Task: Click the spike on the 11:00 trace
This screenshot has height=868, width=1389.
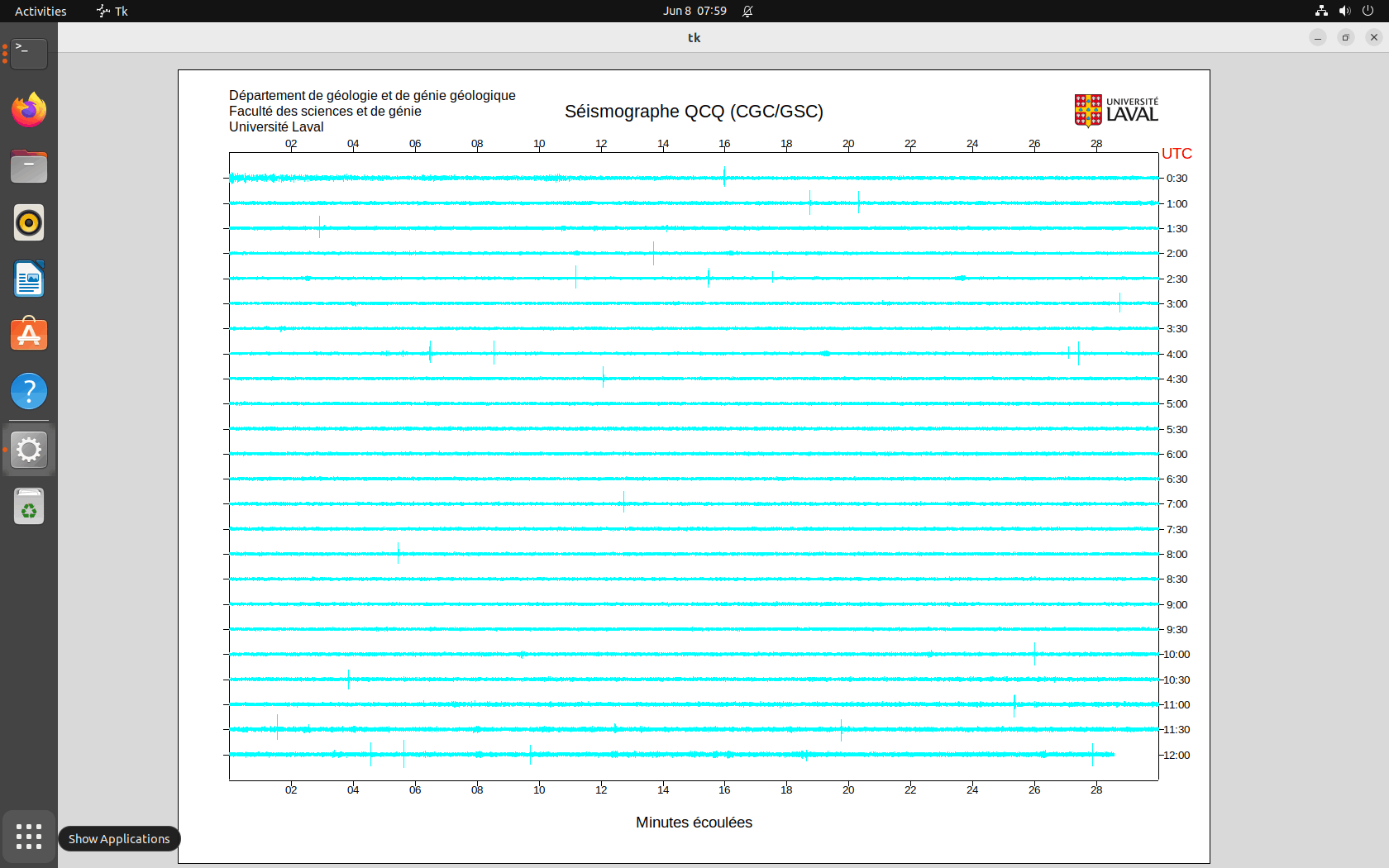Action: tap(1014, 705)
